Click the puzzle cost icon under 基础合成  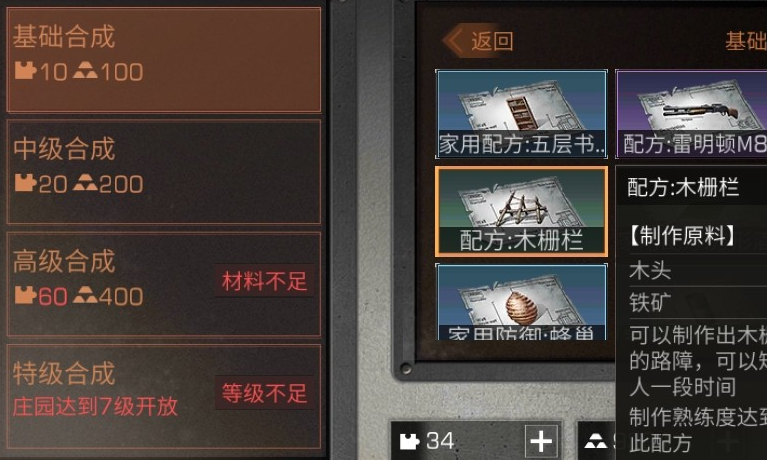[x=25, y=71]
